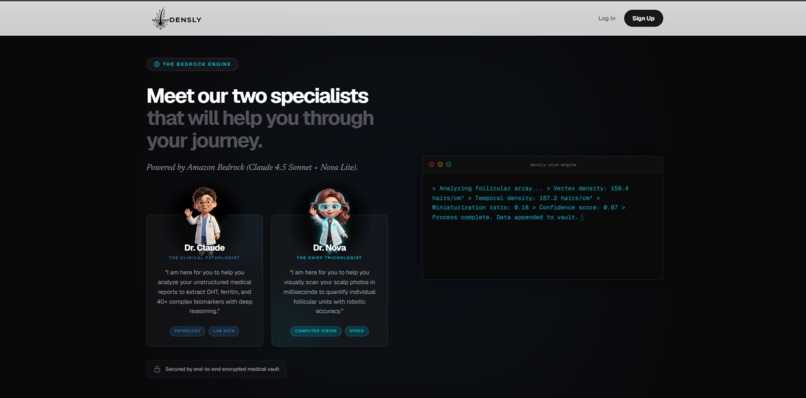Click the Densly logo in header

tap(176, 19)
